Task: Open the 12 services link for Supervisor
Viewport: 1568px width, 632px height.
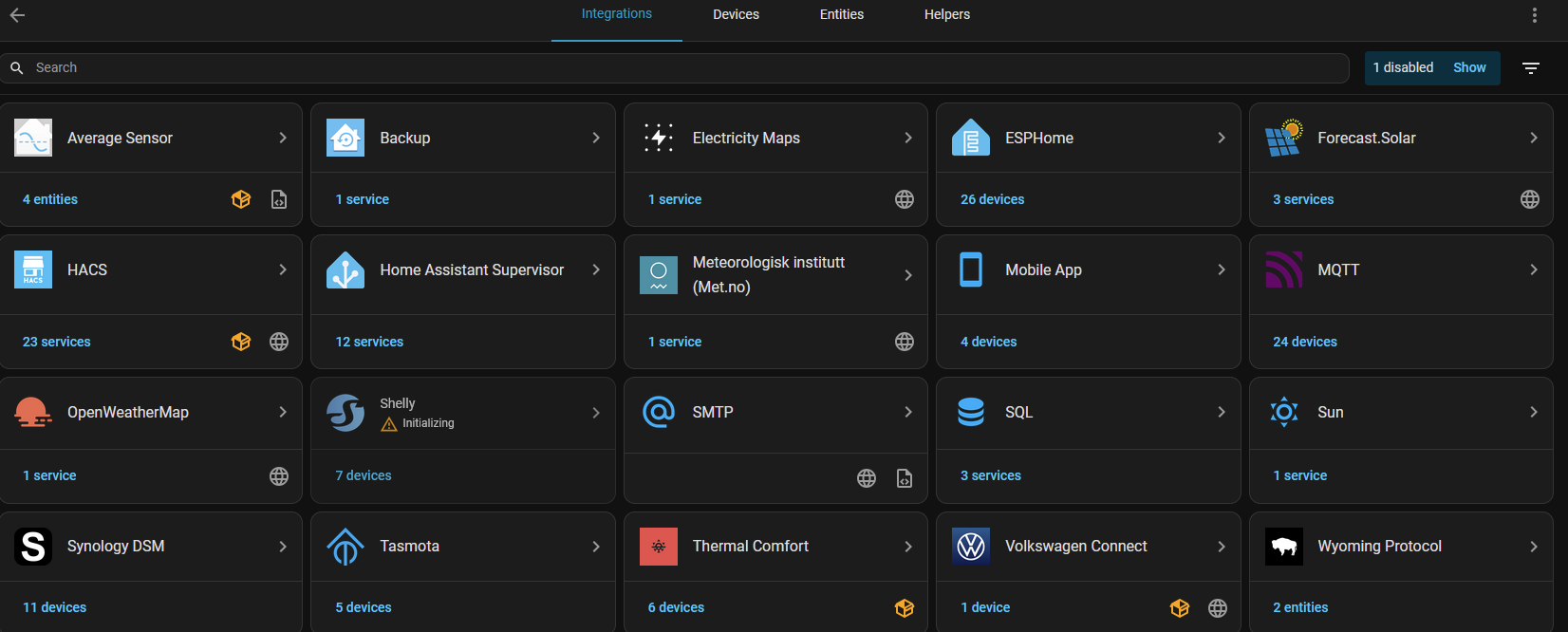Action: click(x=369, y=342)
